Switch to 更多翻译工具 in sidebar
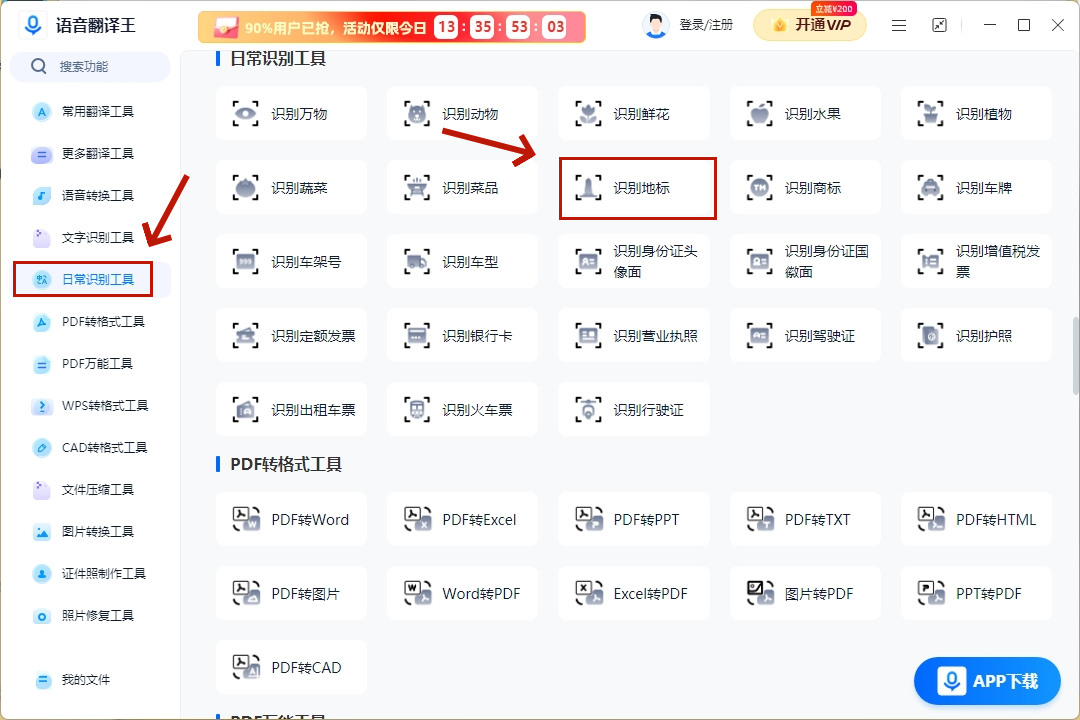Screen dimensions: 1080x720 click(90, 154)
